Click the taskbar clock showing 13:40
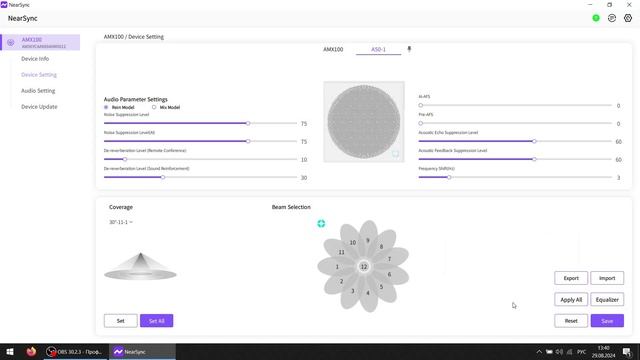The height and width of the screenshot is (360, 640). click(604, 351)
